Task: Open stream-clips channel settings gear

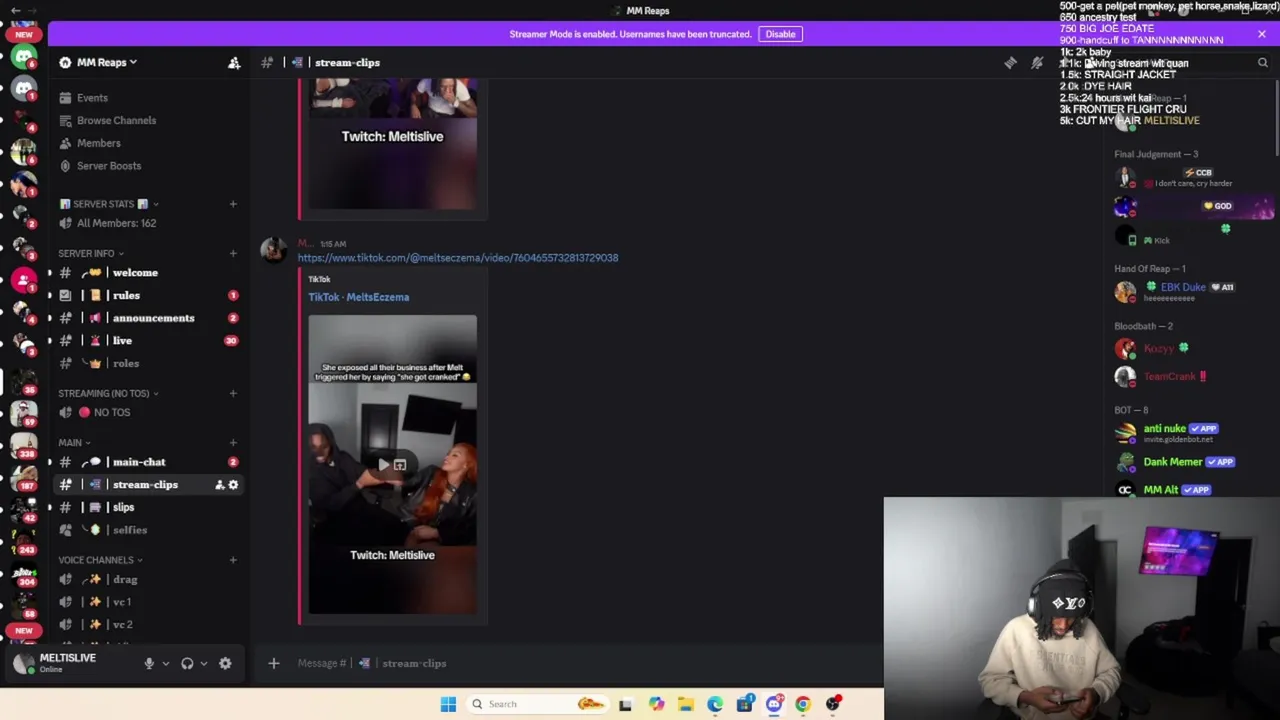Action: pos(233,485)
